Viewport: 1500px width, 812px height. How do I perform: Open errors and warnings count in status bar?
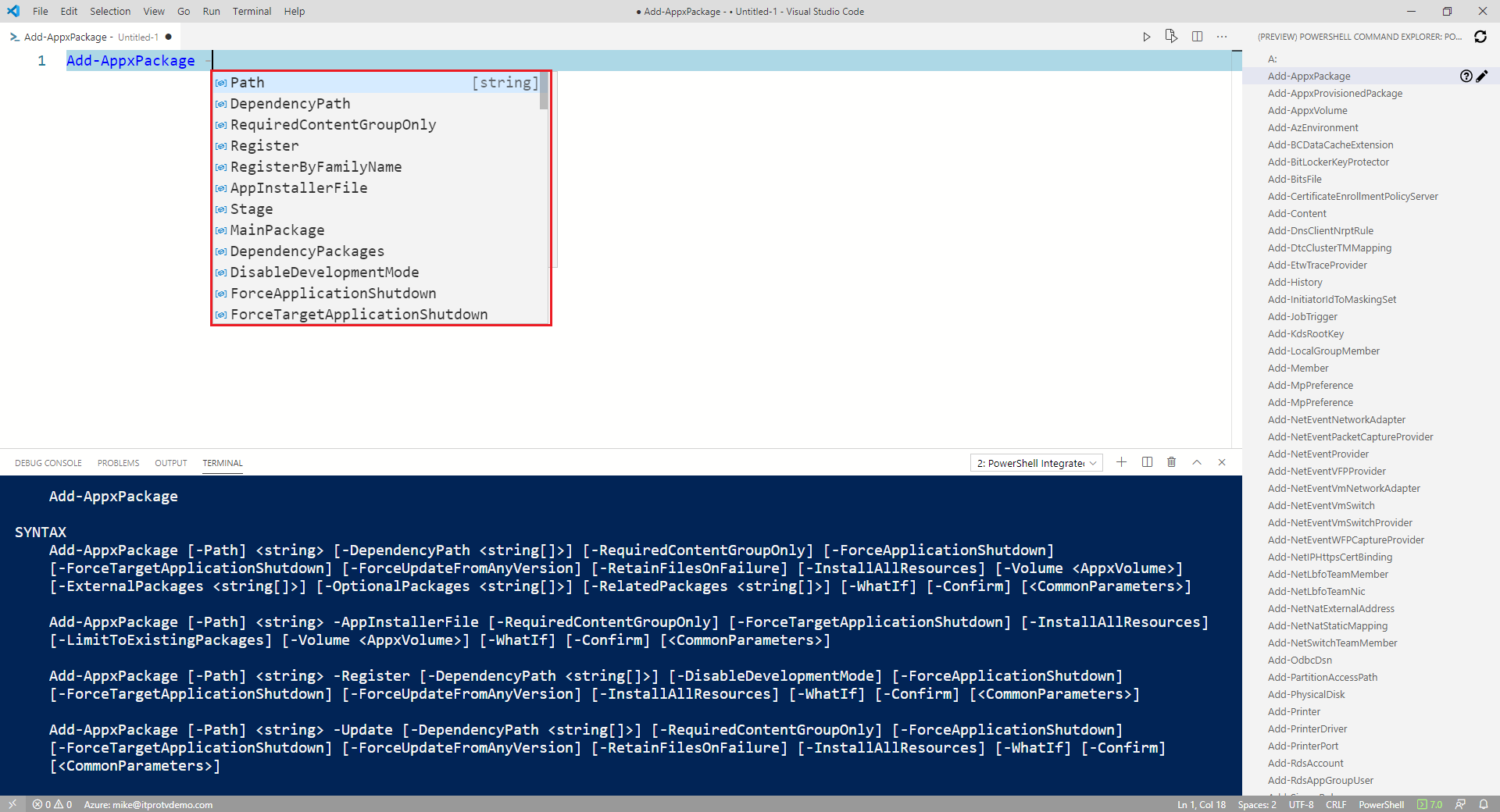click(52, 804)
